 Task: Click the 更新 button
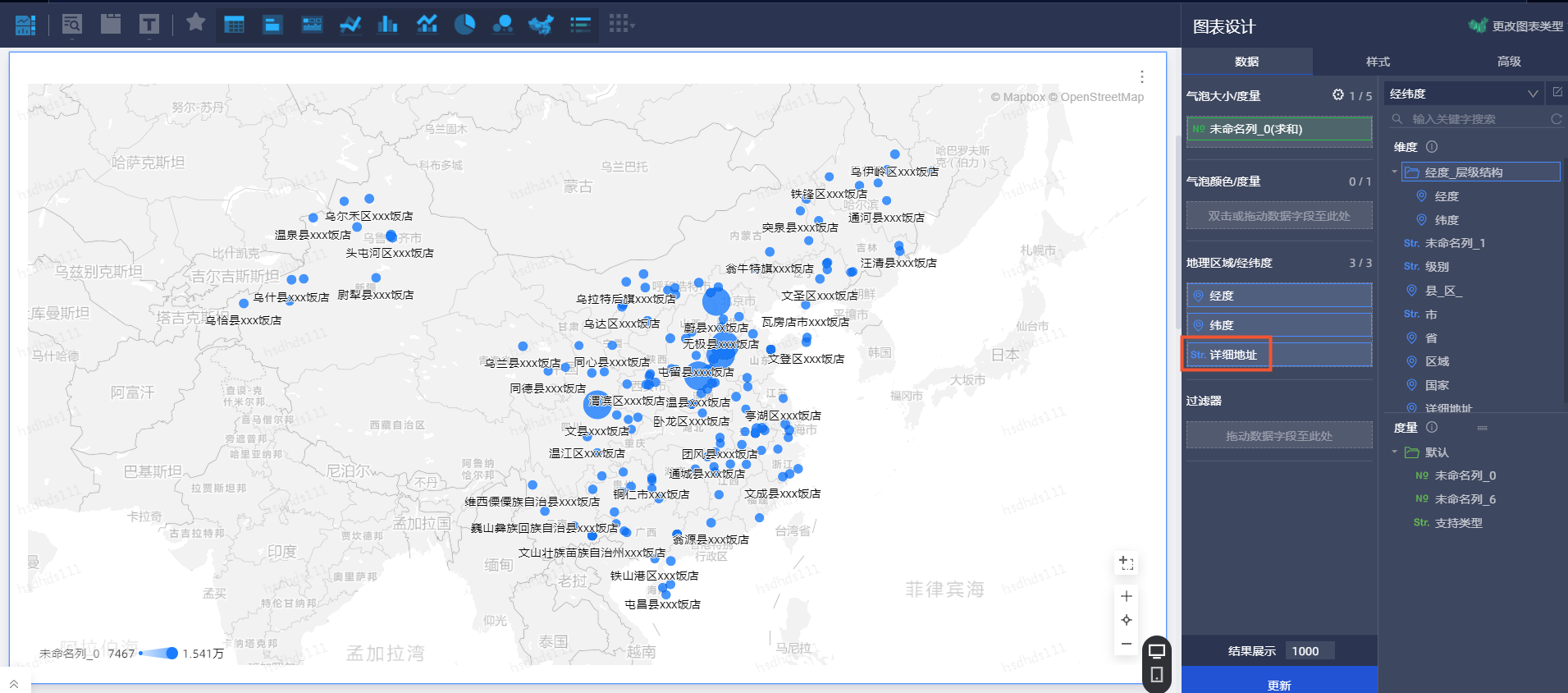[1278, 684]
